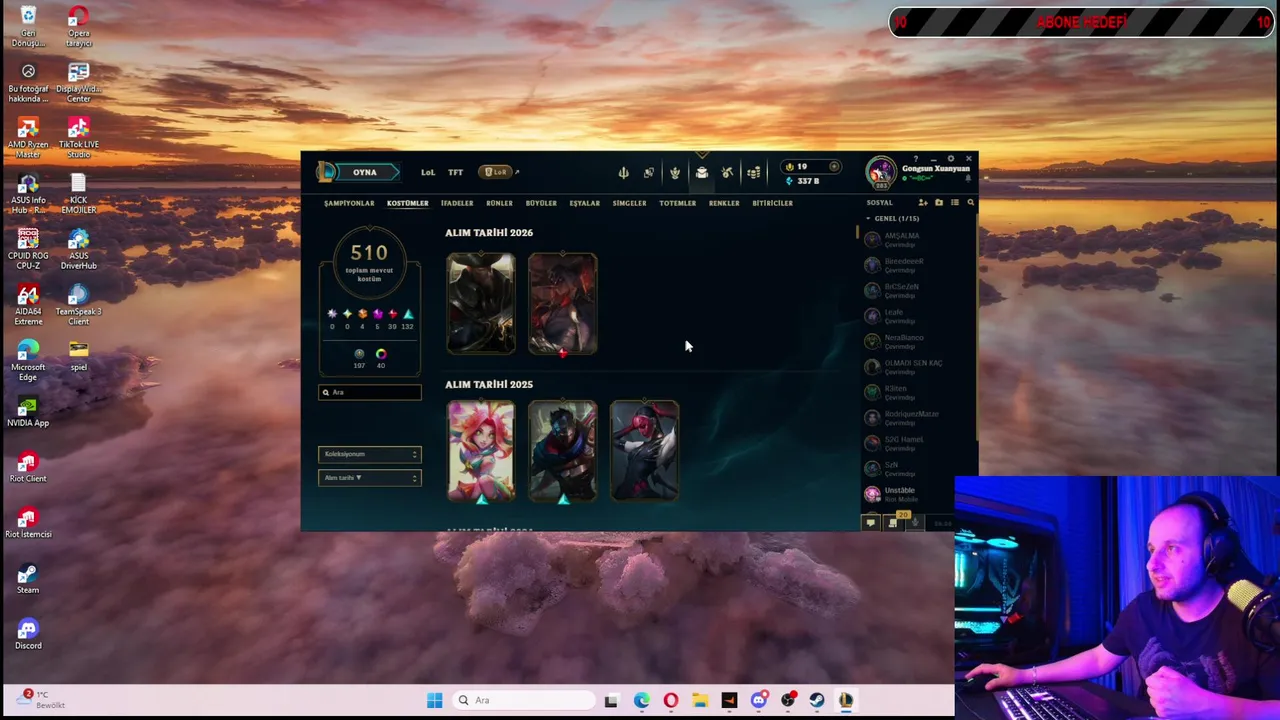Select the middle skin under Alım Tarihi 2025
This screenshot has height=720, width=1280.
click(563, 451)
